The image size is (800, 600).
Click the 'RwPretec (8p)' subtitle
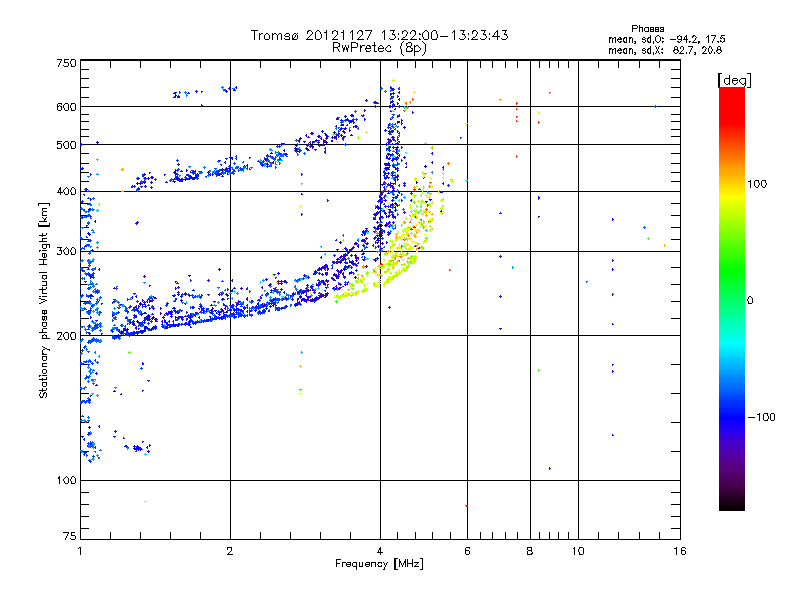[379, 48]
